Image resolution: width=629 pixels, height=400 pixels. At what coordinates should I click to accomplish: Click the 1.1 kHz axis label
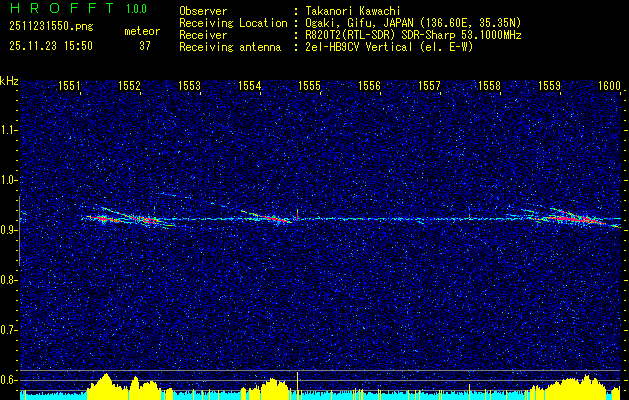click(9, 130)
